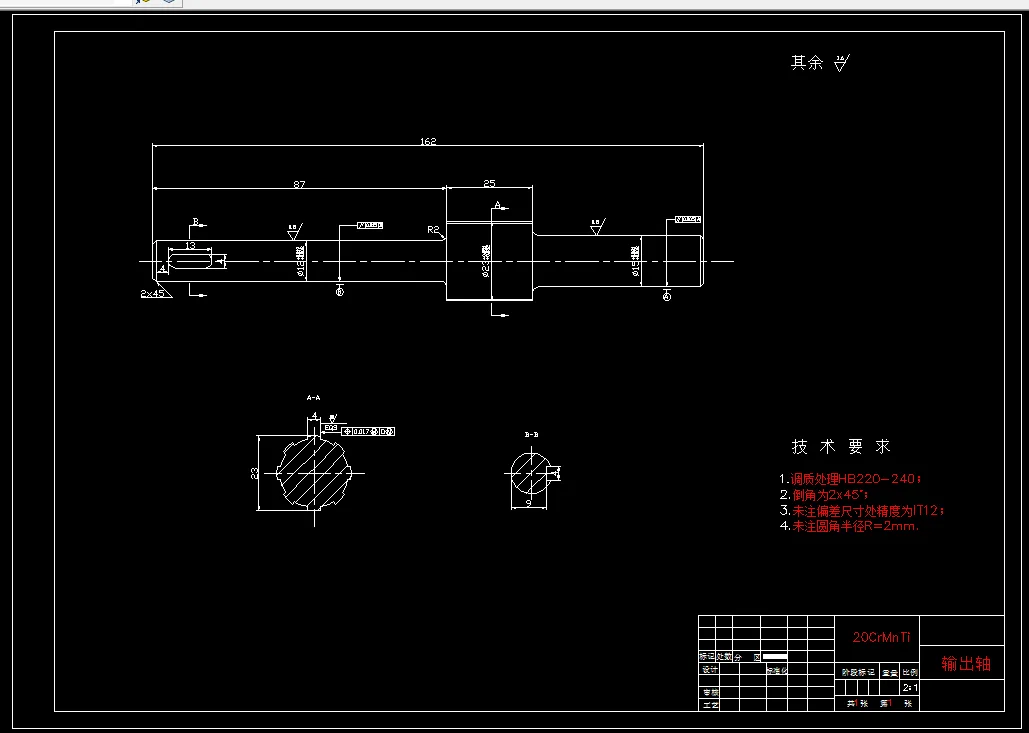Click the circled B datum marker

(x=339, y=292)
